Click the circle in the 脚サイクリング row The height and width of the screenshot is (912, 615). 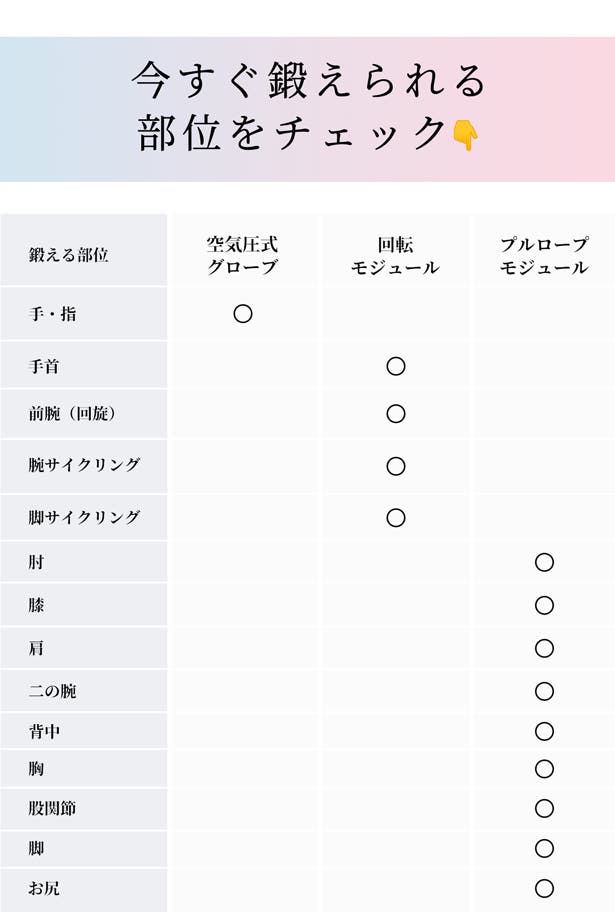coord(396,518)
